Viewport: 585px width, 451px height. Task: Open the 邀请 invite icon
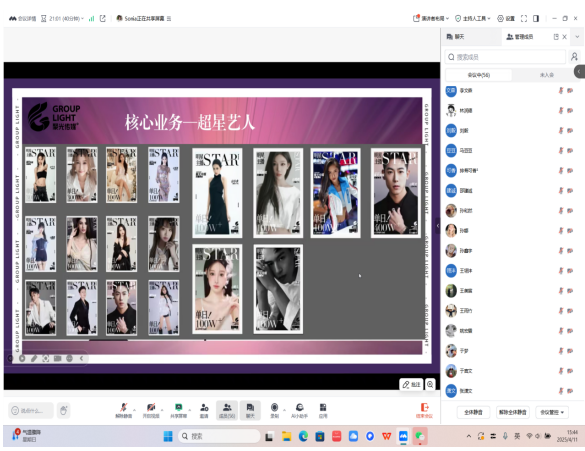point(204,410)
